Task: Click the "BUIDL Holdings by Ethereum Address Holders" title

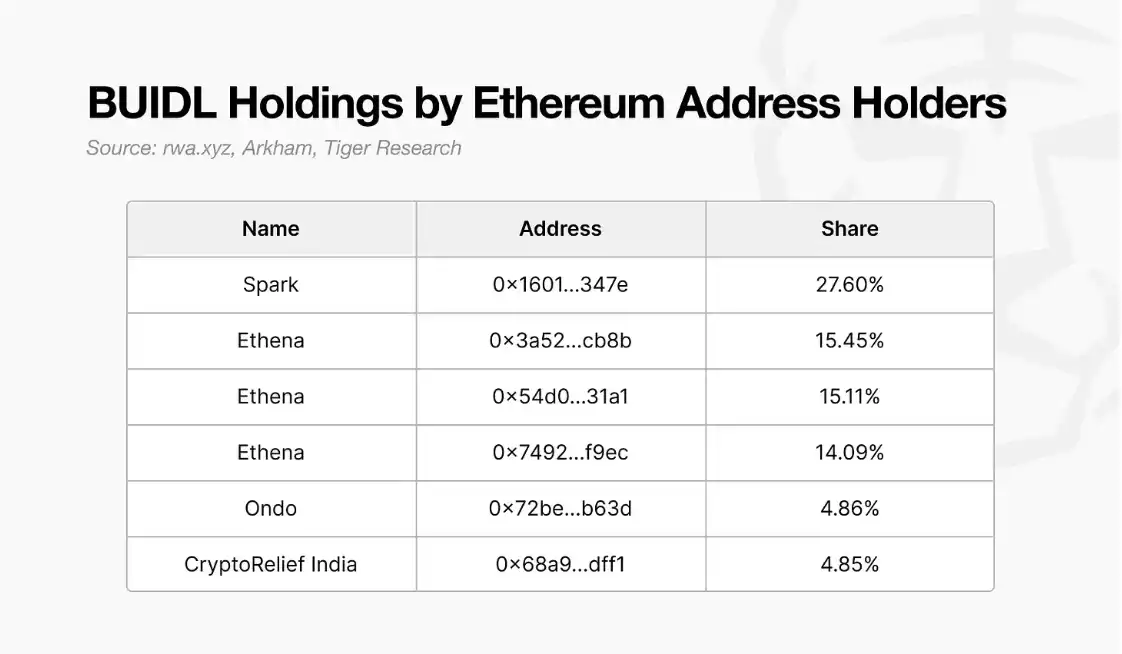Action: click(546, 104)
